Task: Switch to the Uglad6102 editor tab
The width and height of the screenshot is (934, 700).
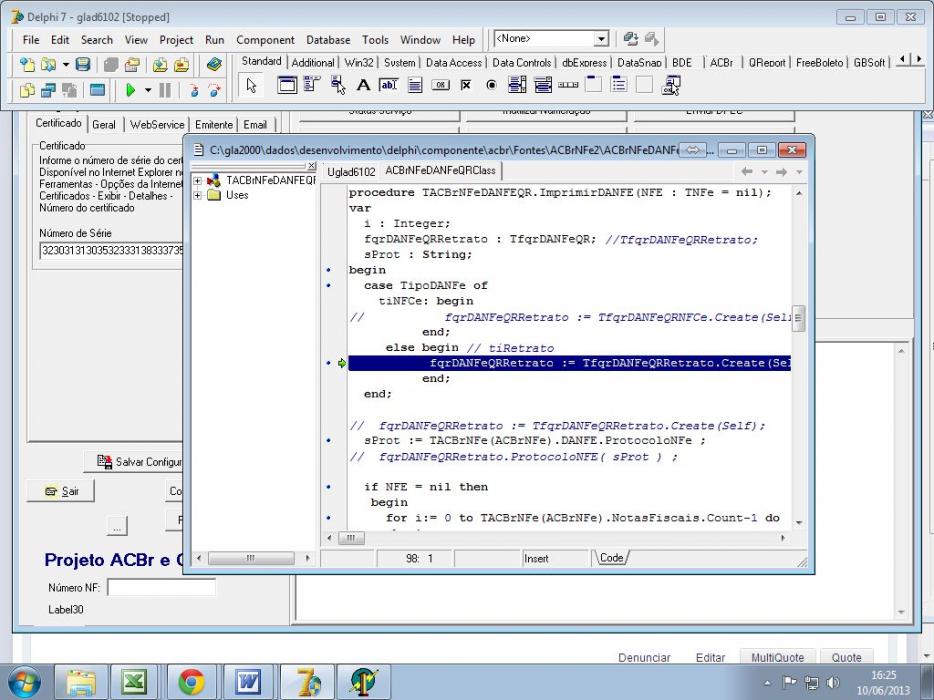Action: 351,172
